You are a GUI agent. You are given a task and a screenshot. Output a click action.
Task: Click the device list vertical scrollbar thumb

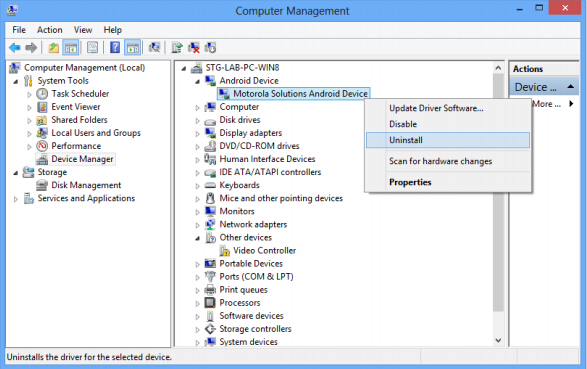click(x=498, y=192)
